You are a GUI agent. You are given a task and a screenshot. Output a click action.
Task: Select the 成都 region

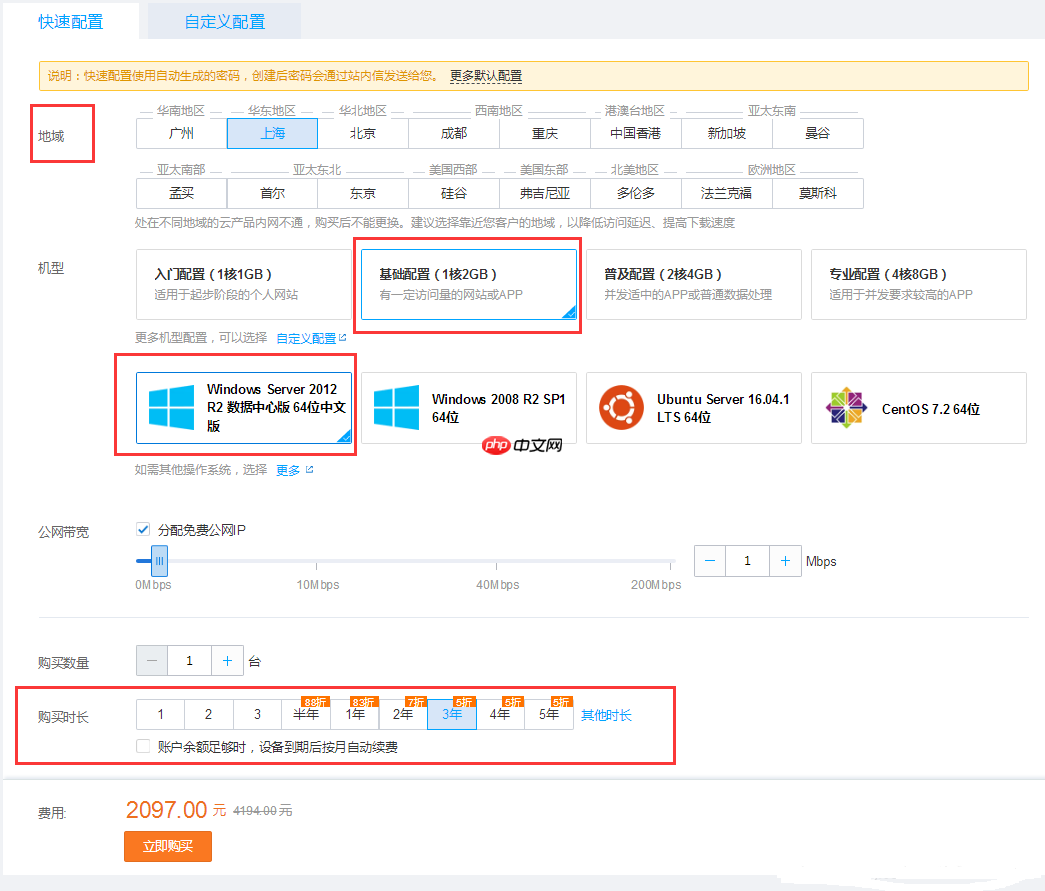click(454, 133)
